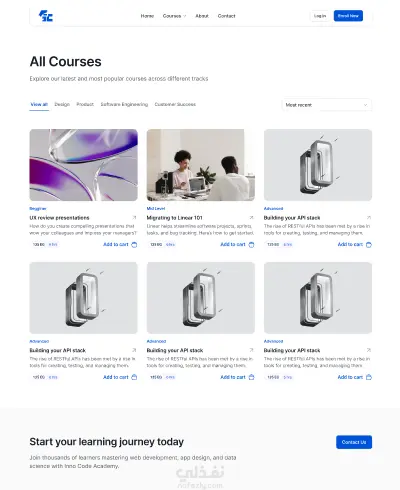Viewport: 400px width, 490px height.
Task: Click the cart icon on the bottom-right course card
Action: (x=369, y=377)
